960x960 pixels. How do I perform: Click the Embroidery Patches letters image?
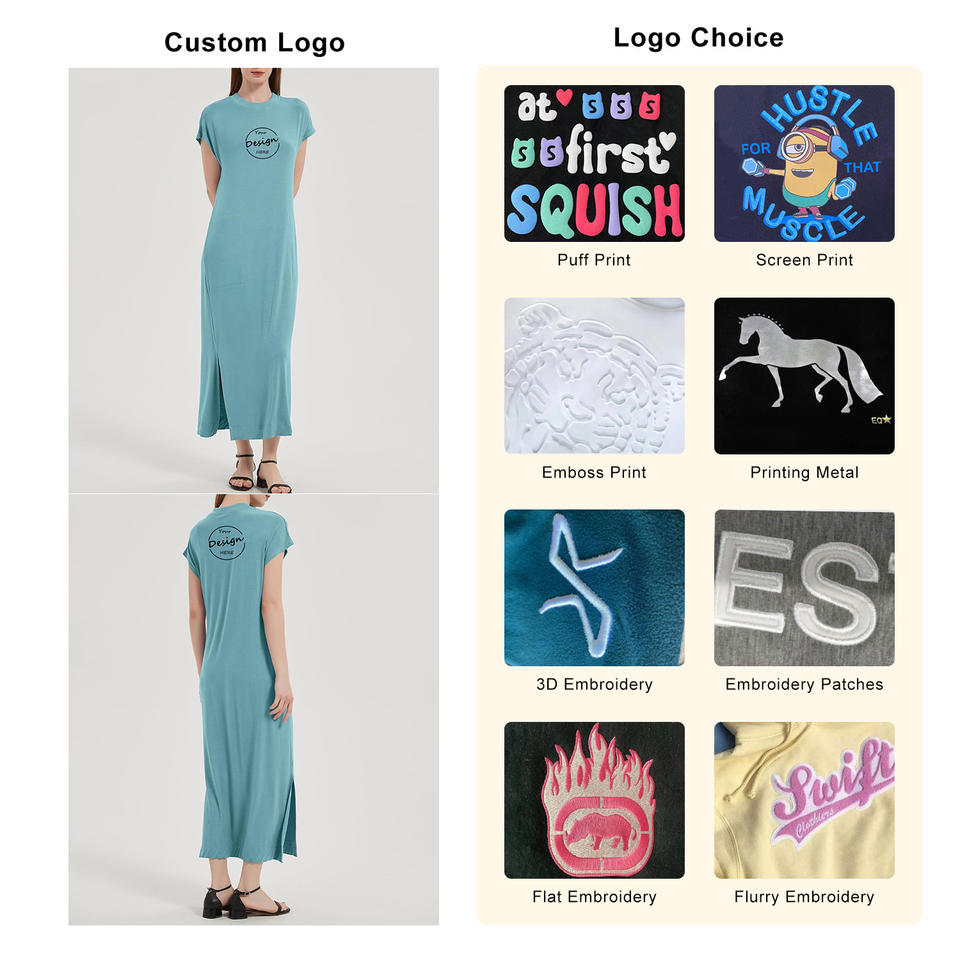[x=804, y=588]
